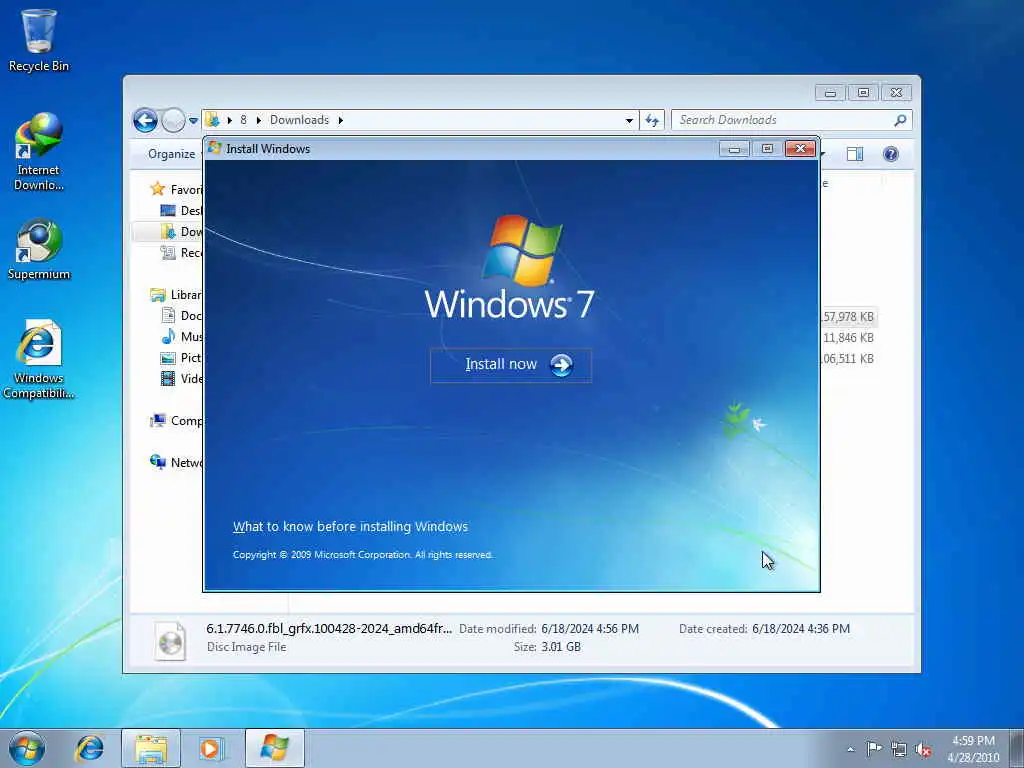
Task: Click the Date created value 6/18/2024 4:36 PM
Action: pos(801,628)
